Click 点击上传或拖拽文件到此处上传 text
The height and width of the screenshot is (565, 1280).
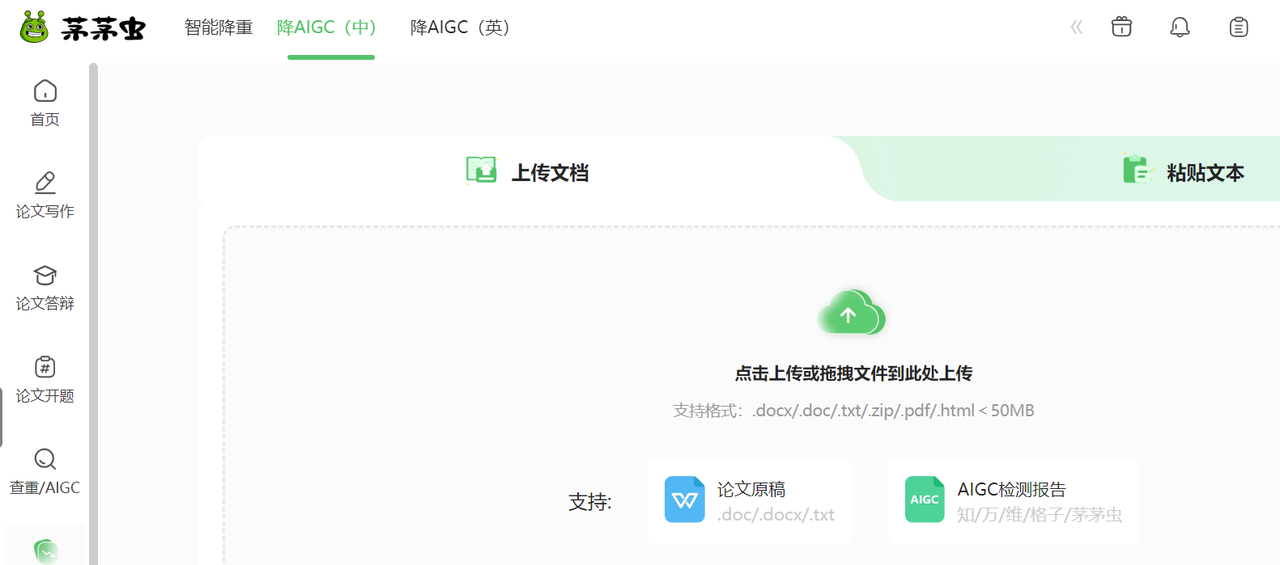854,373
